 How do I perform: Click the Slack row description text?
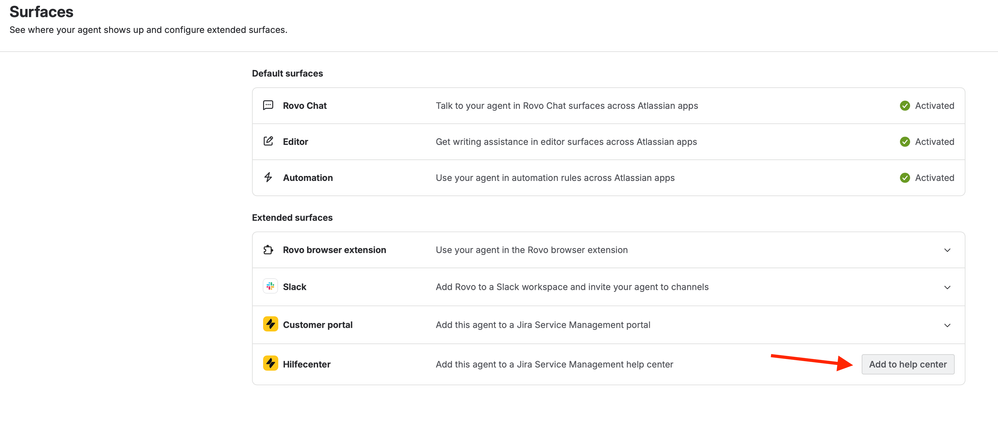[572, 287]
